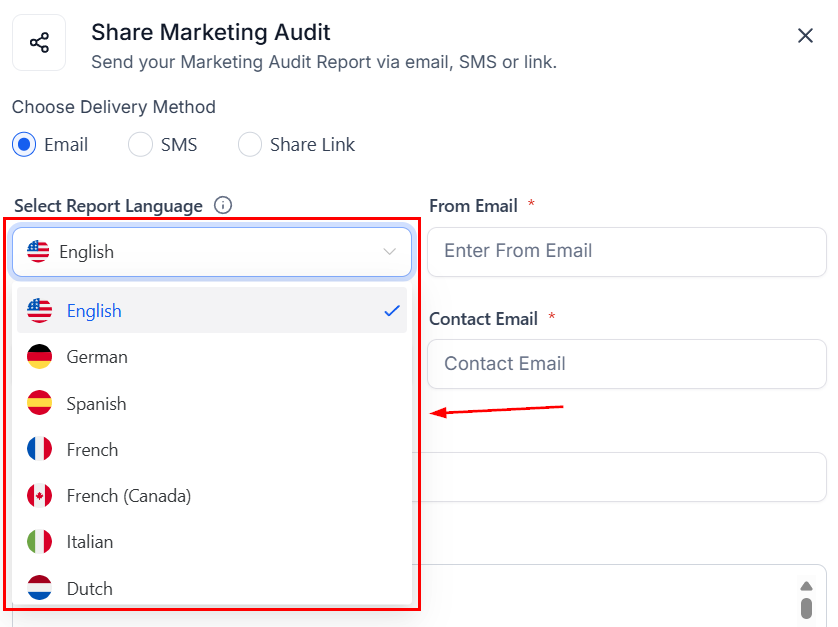Click into the Enter From Email field
This screenshot has height=627, width=838.
click(x=627, y=251)
